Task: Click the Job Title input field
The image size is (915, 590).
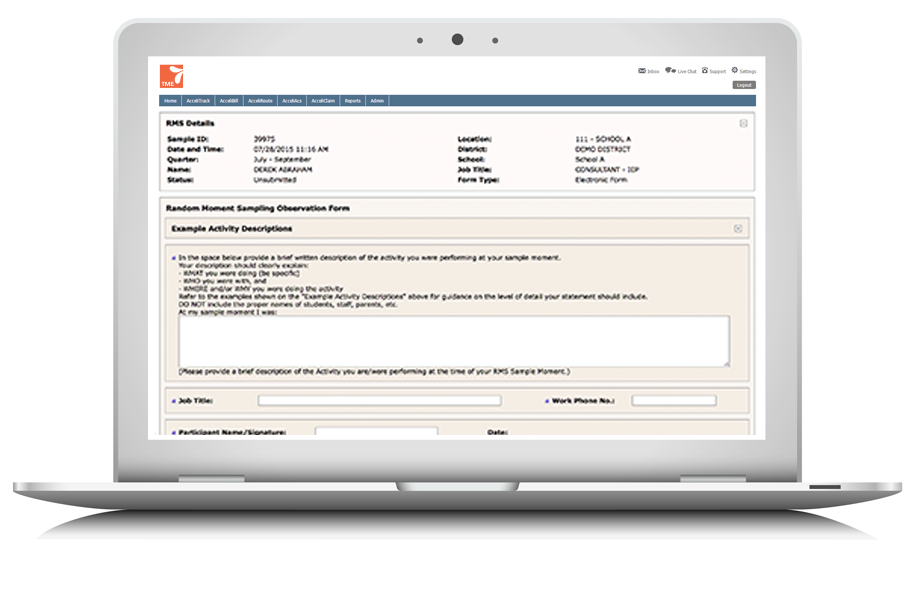Action: [380, 400]
